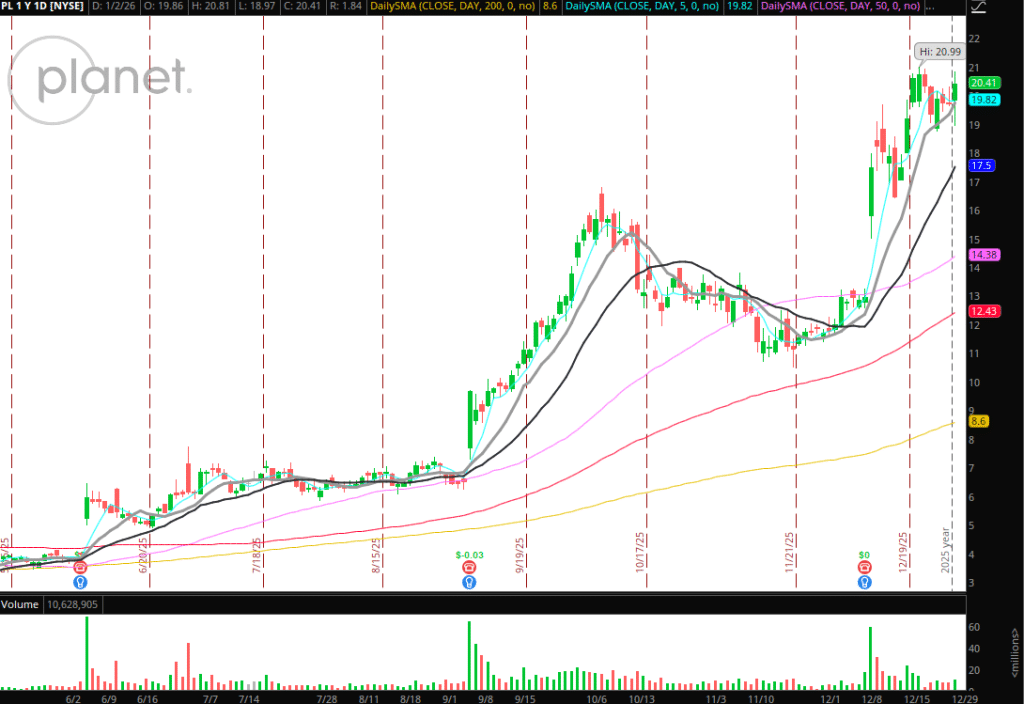Click the blue 17.5 price axis bubble
The image size is (1024, 704).
(981, 166)
